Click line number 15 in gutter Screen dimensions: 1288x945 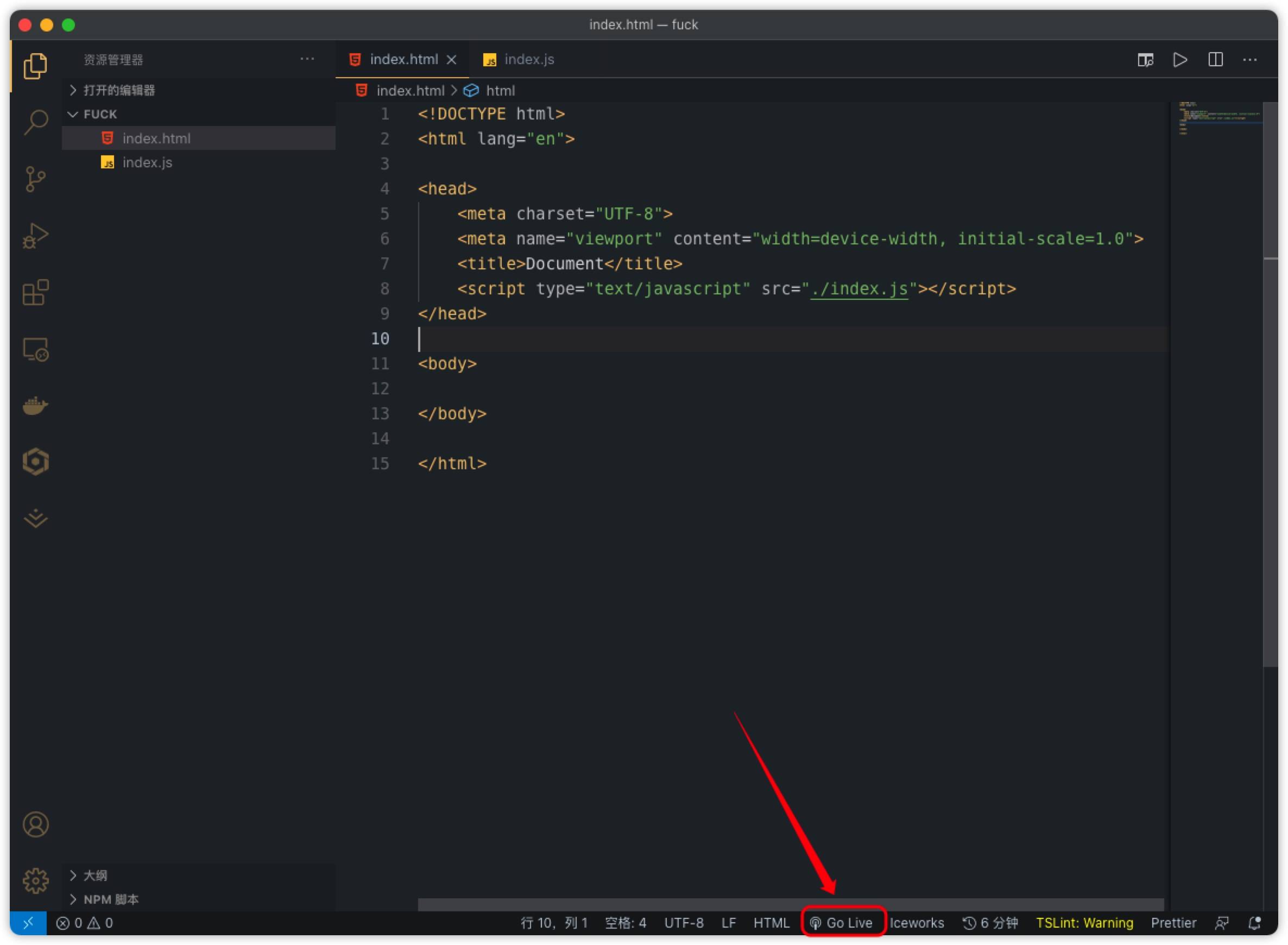pyautogui.click(x=380, y=463)
